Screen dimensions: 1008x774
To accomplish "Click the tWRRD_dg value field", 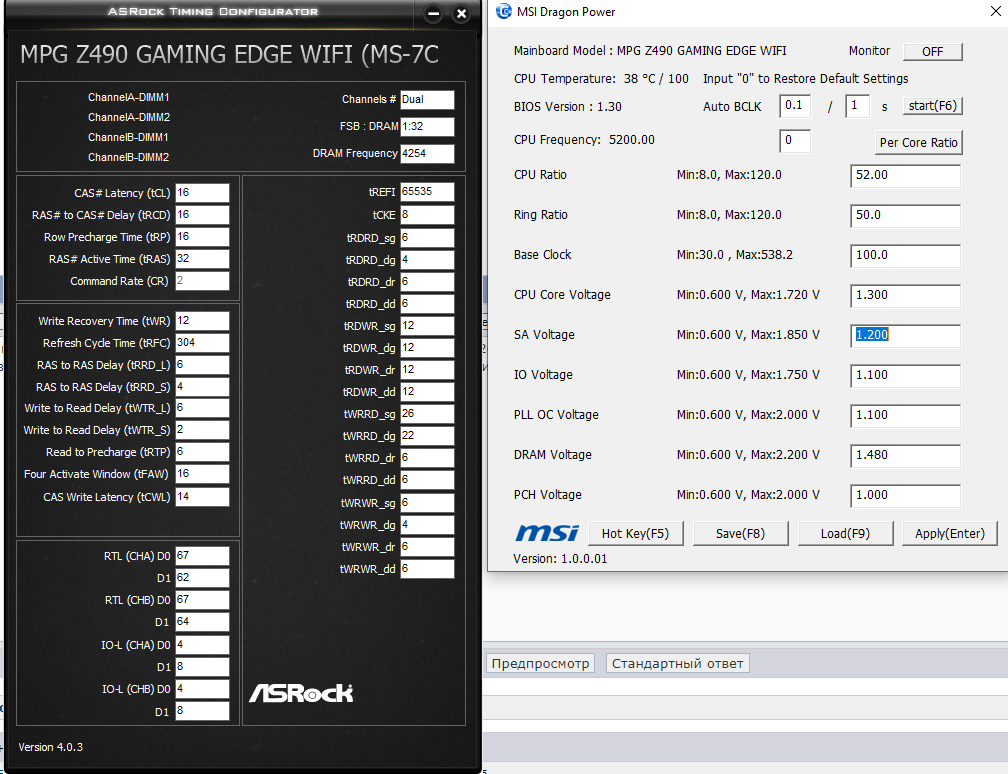I will [428, 436].
